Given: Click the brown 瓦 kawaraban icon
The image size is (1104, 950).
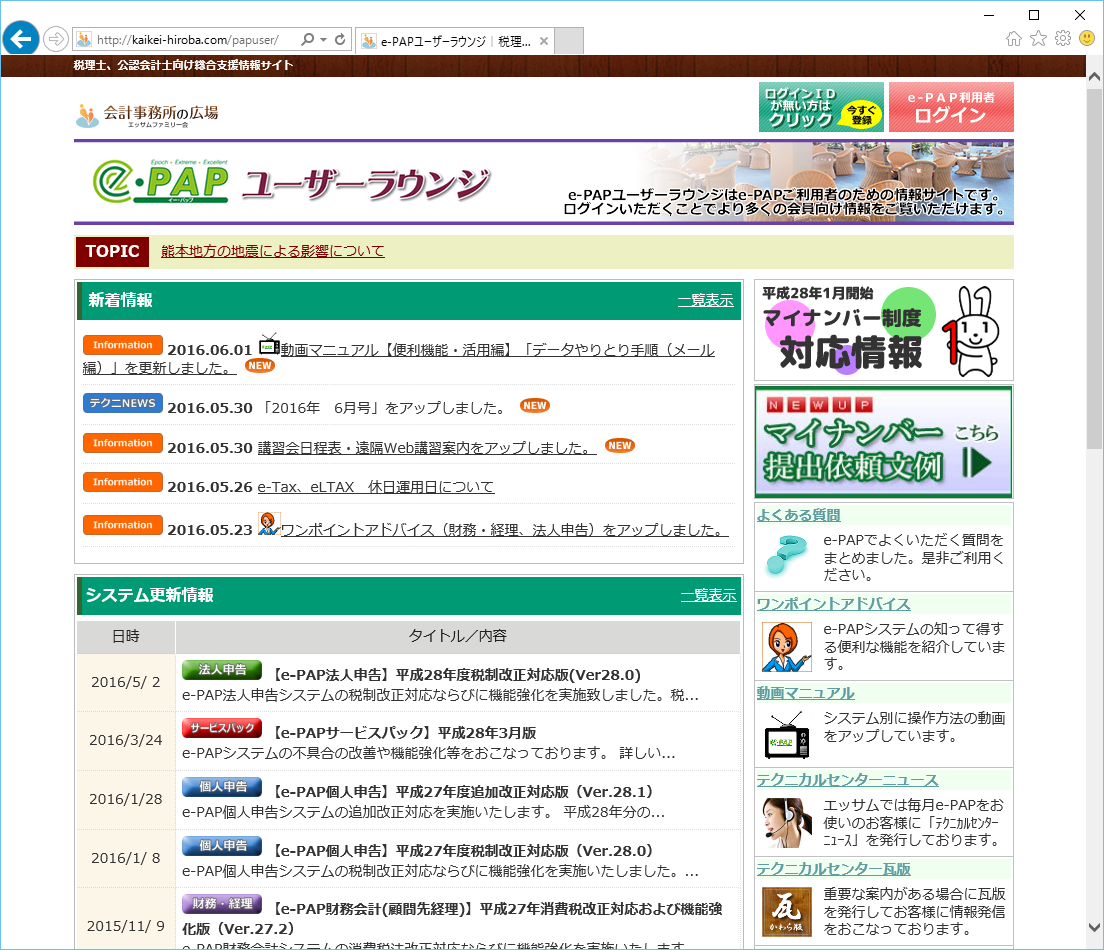Looking at the screenshot, I should click(x=787, y=912).
